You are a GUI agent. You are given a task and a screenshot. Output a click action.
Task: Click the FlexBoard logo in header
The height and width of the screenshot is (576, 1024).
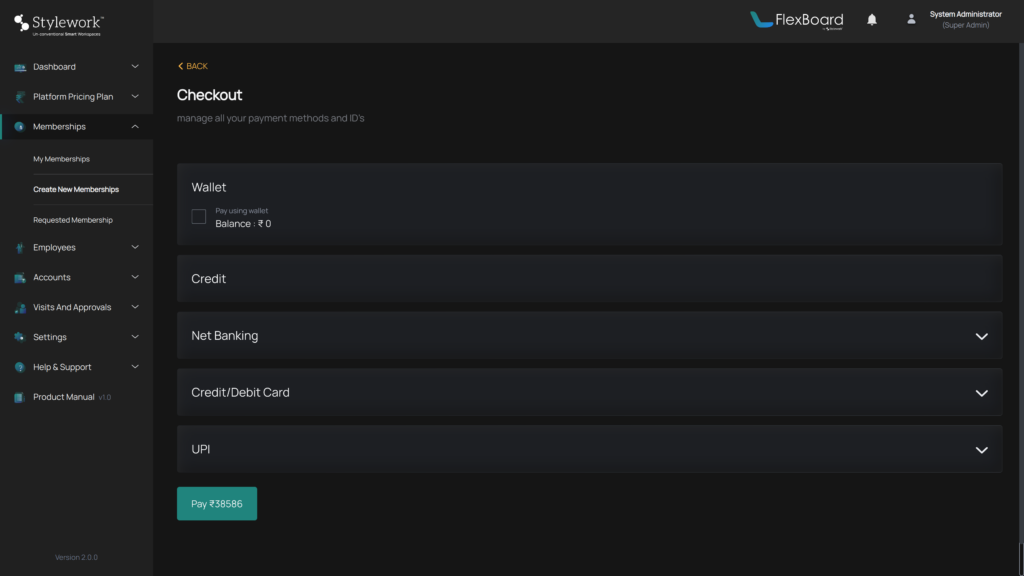coord(796,20)
